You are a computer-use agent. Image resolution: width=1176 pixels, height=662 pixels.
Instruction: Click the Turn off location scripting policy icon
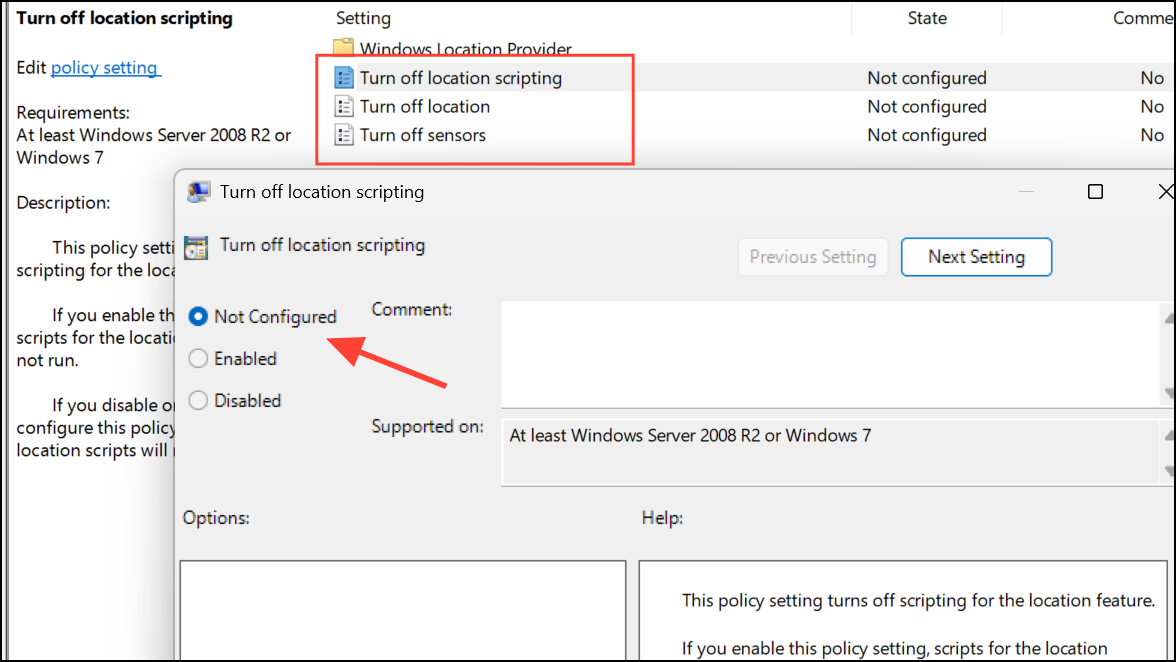pos(344,78)
